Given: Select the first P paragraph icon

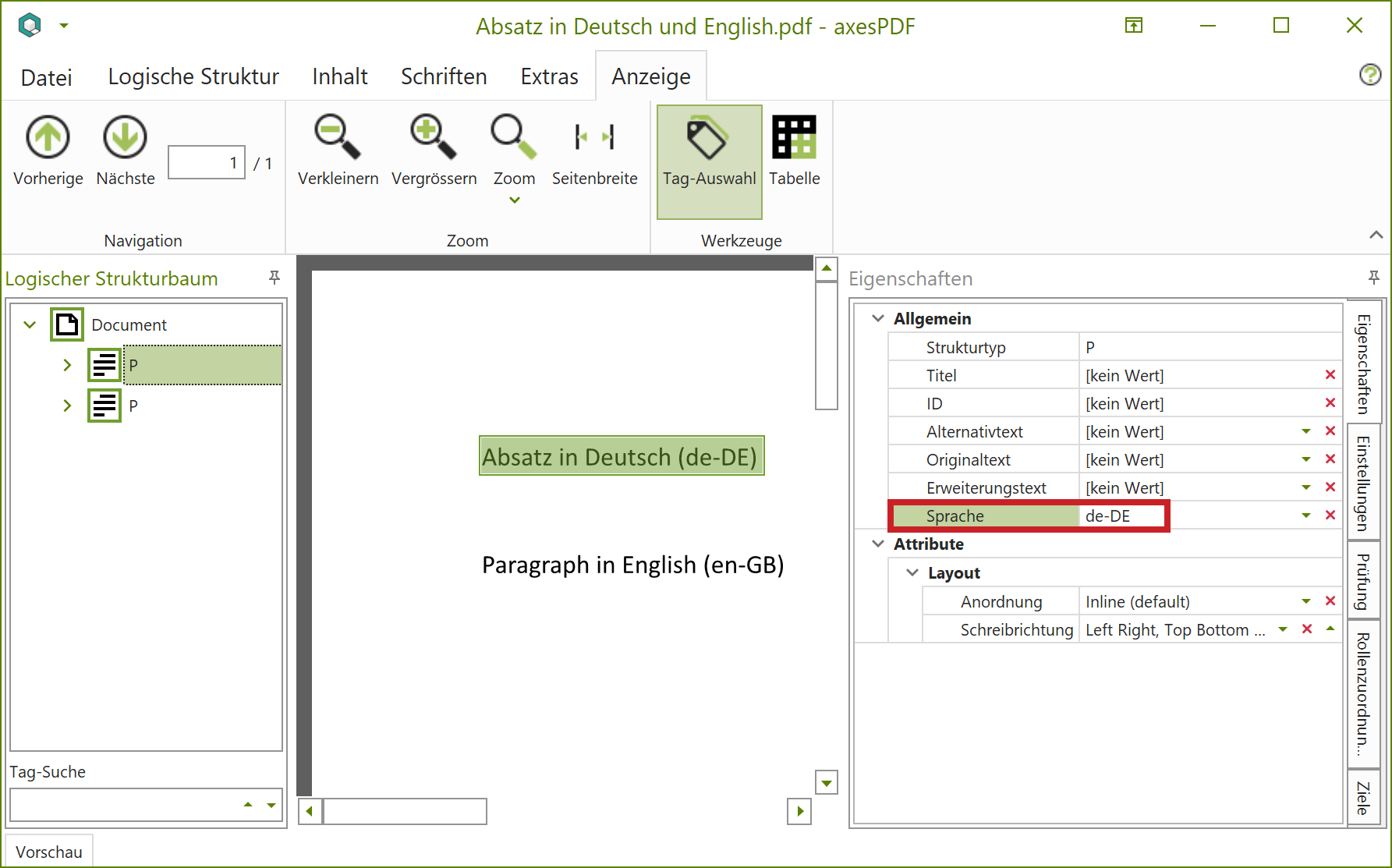Looking at the screenshot, I should 104,364.
